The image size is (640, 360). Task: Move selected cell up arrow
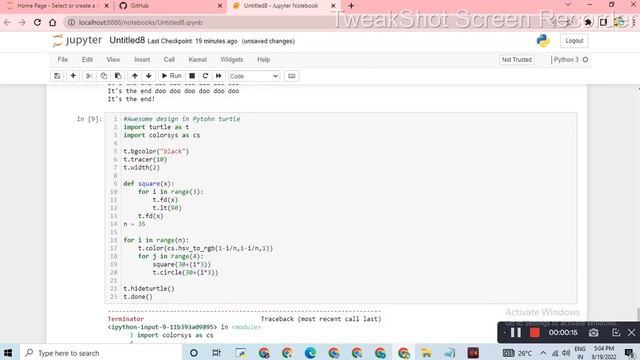pyautogui.click(x=135, y=76)
